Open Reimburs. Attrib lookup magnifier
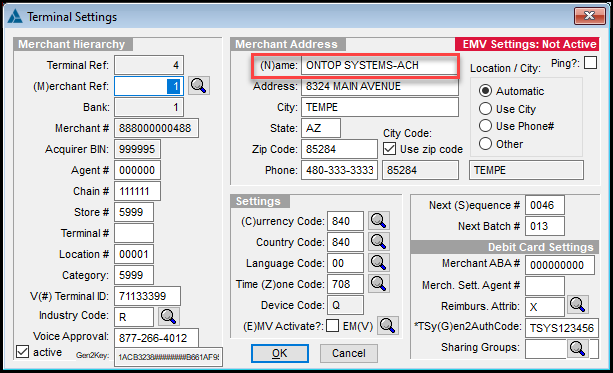 [577, 305]
